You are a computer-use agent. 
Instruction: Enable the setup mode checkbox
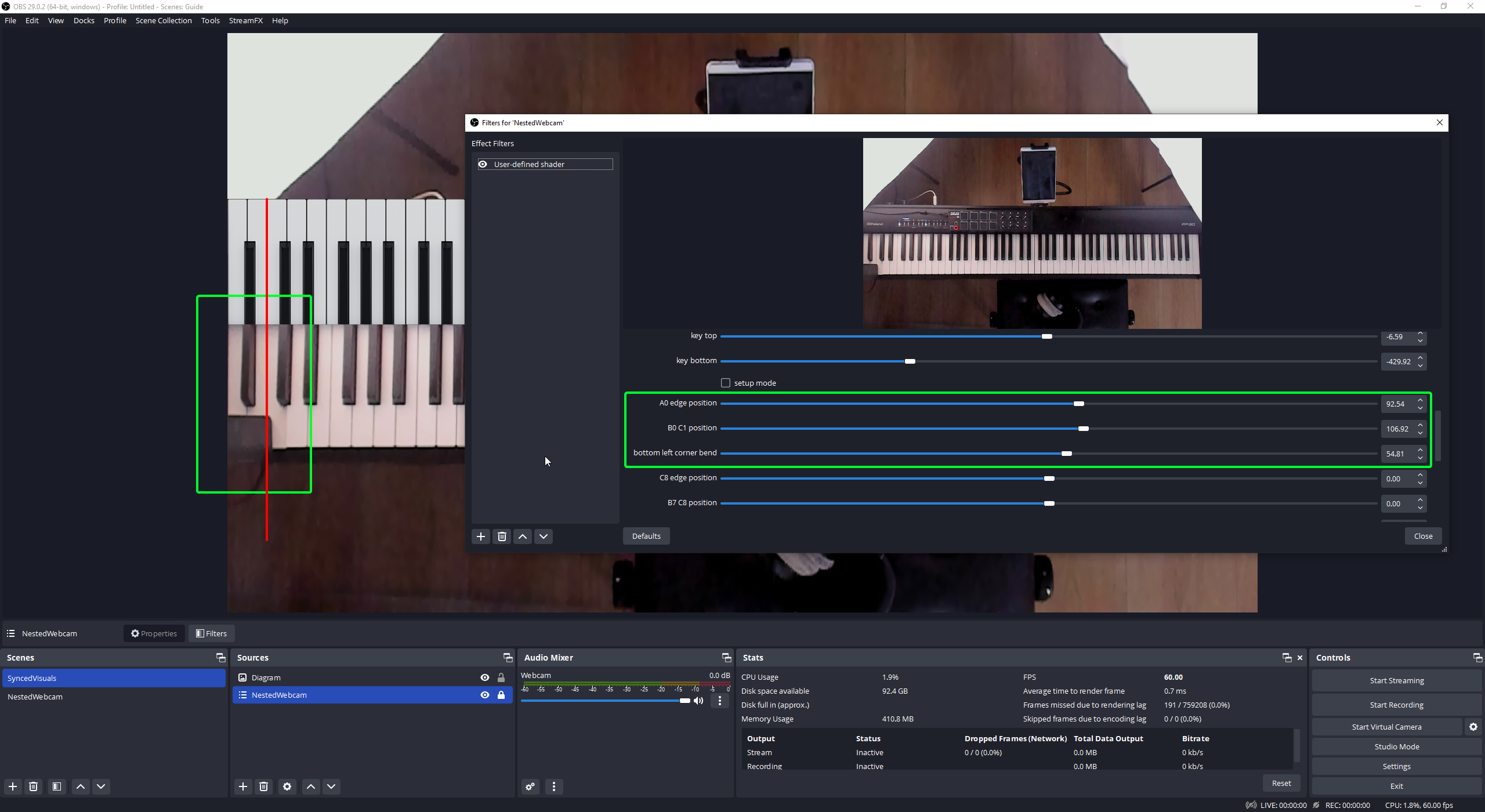point(725,383)
